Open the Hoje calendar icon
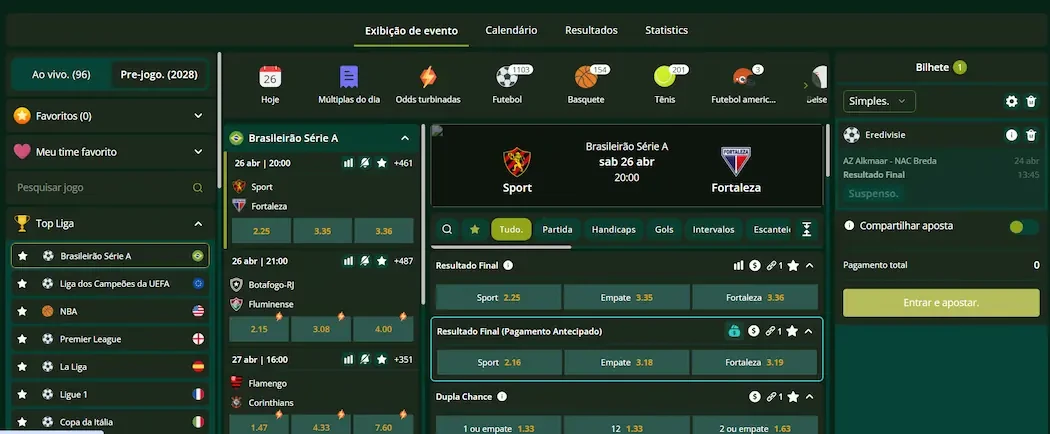 click(270, 77)
